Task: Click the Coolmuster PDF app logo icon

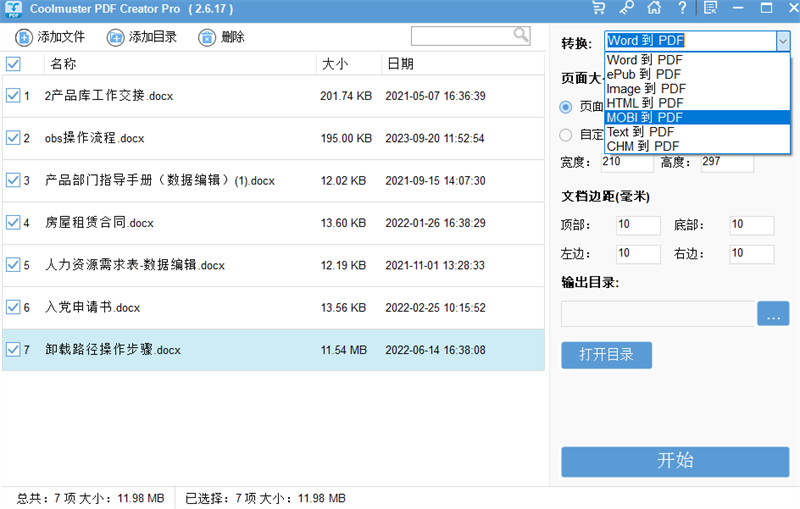Action: click(x=13, y=9)
